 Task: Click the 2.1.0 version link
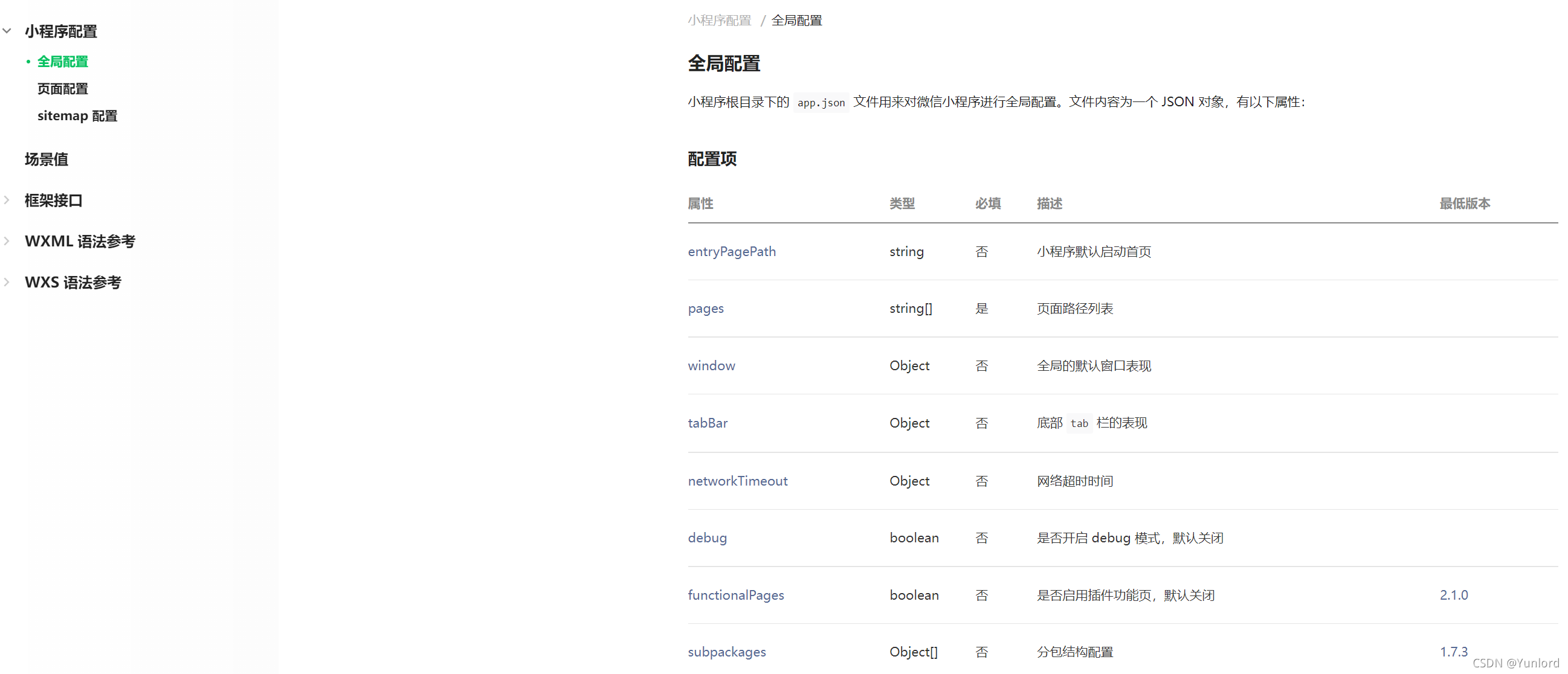[x=1453, y=595]
